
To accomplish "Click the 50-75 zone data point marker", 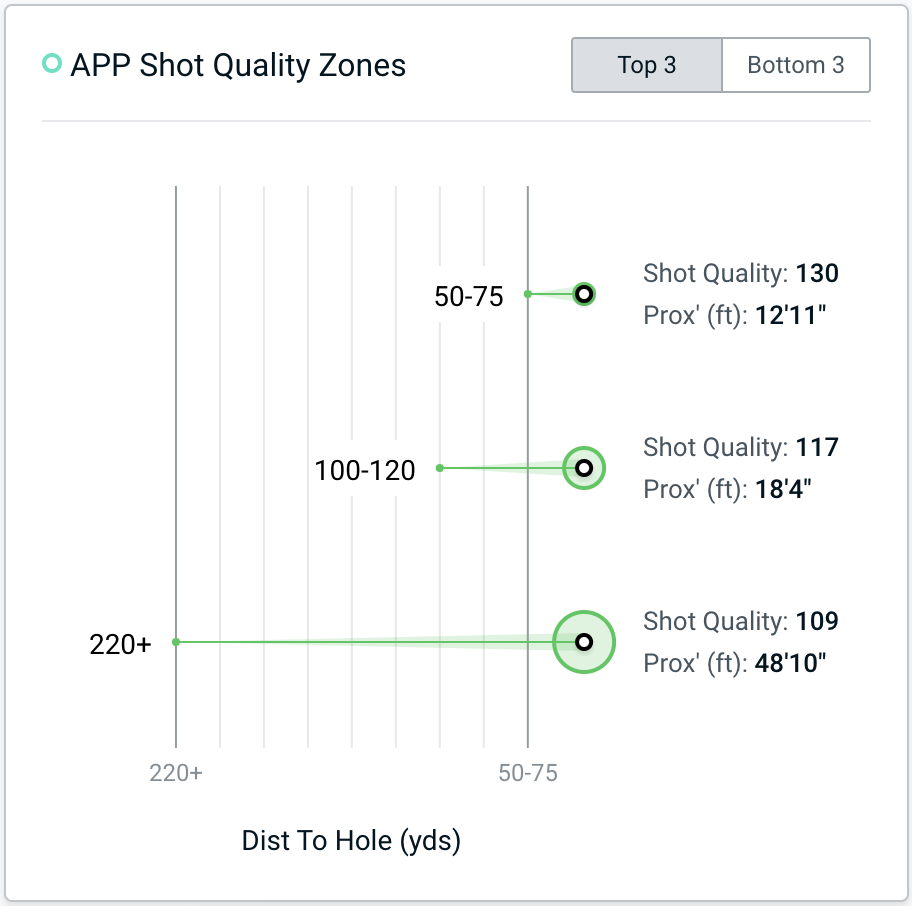I will point(584,294).
